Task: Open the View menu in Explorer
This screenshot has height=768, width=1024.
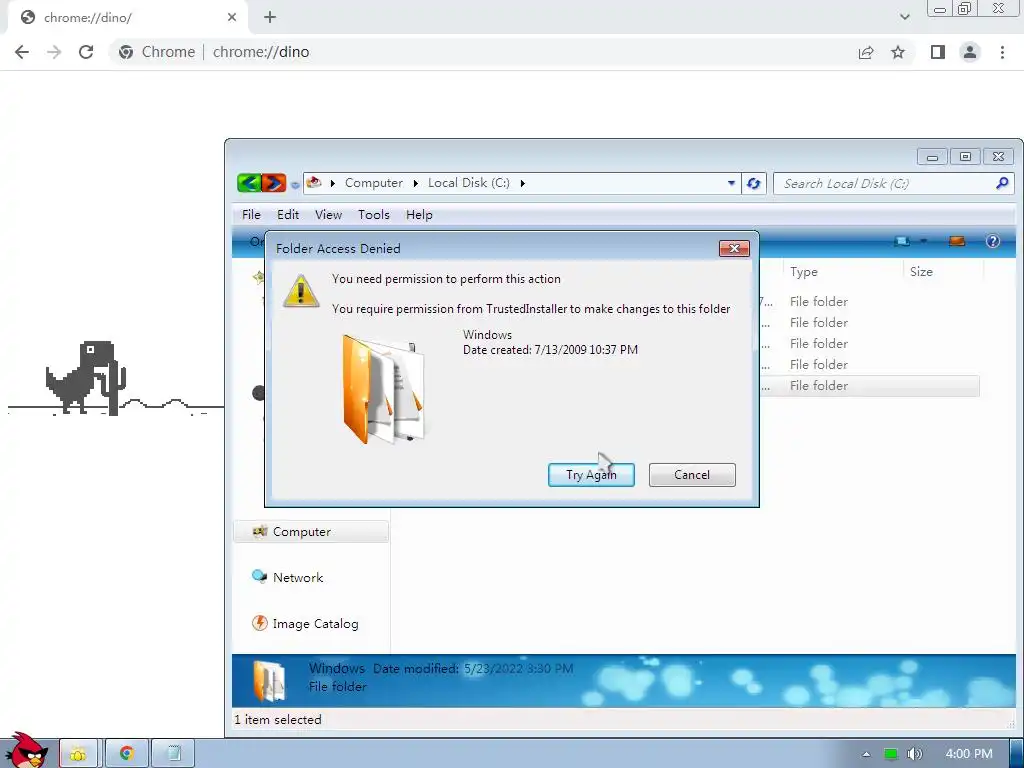Action: tap(328, 215)
